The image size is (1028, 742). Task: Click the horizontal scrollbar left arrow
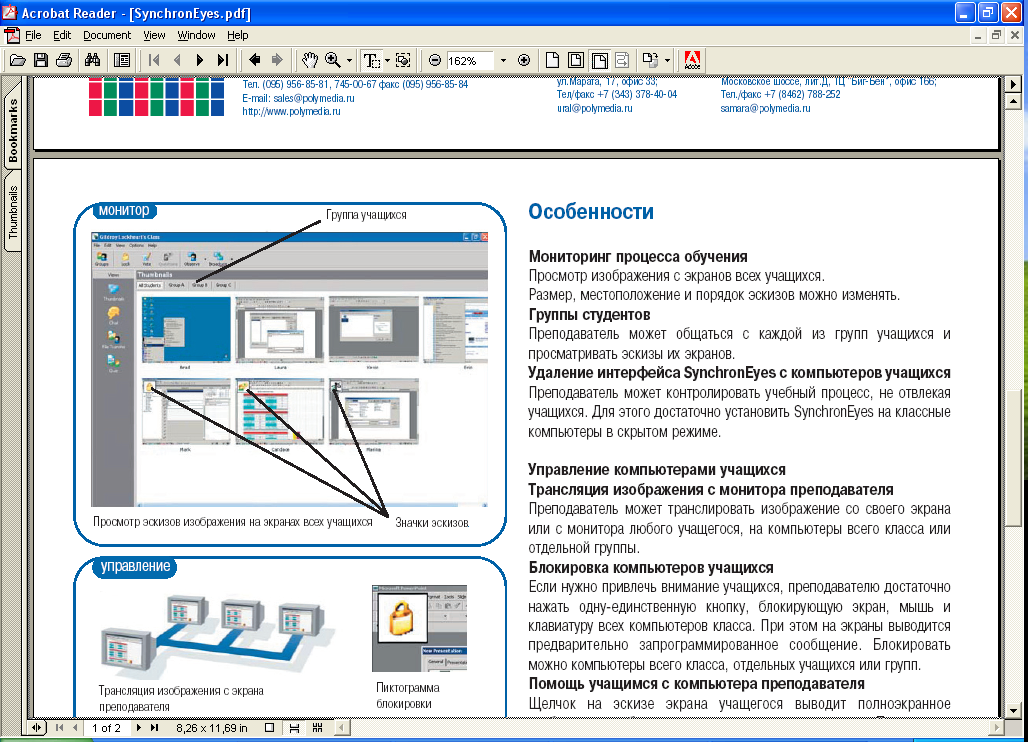click(342, 727)
